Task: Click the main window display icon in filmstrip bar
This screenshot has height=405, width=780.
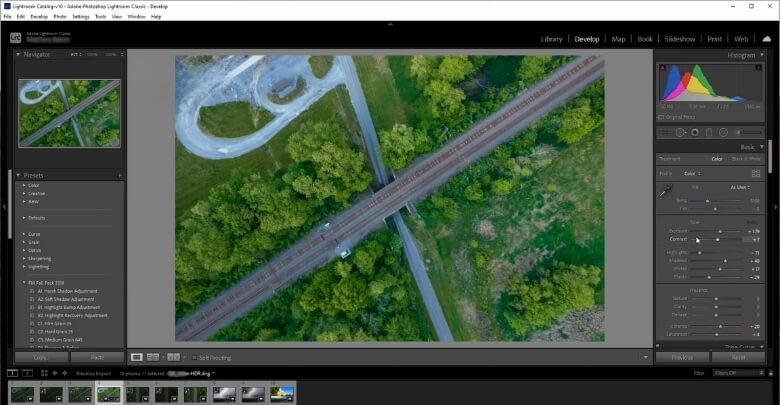Action: (x=12, y=373)
